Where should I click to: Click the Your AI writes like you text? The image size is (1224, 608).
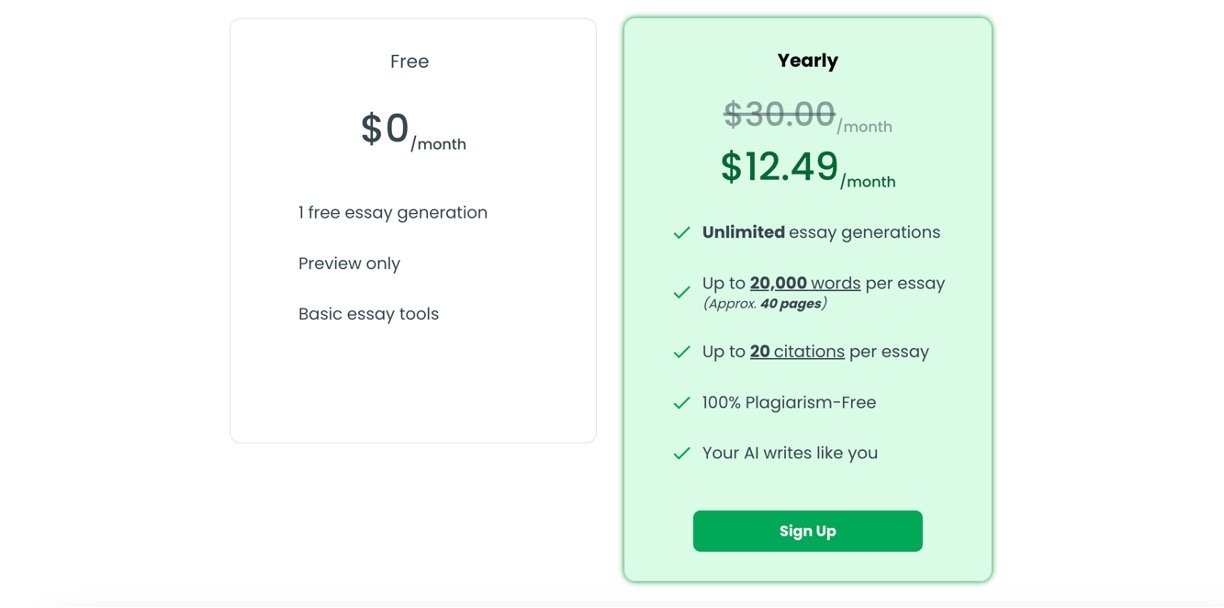click(x=790, y=453)
